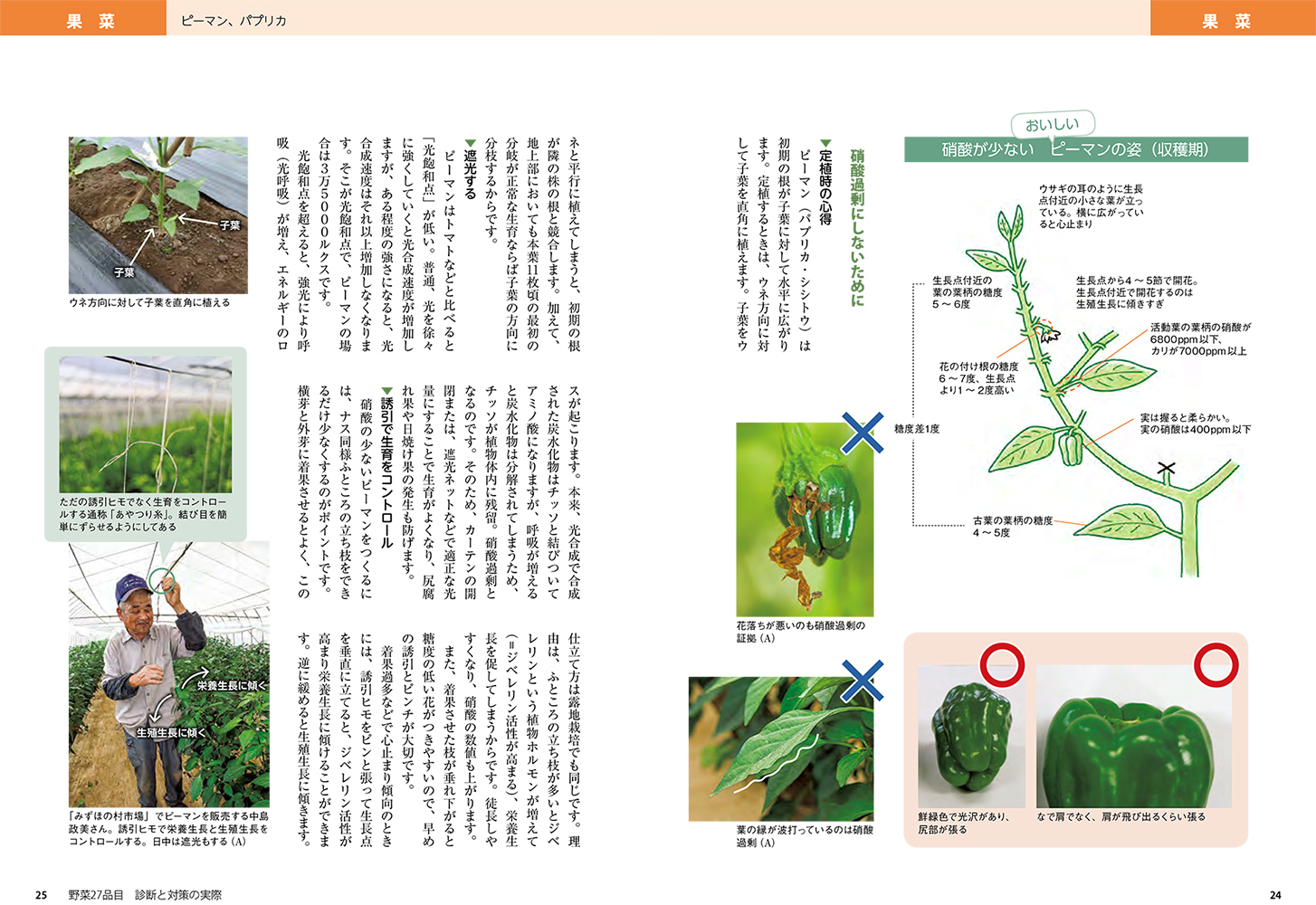Click the '糖度差1度' label
The width and height of the screenshot is (1316, 905).
click(917, 429)
